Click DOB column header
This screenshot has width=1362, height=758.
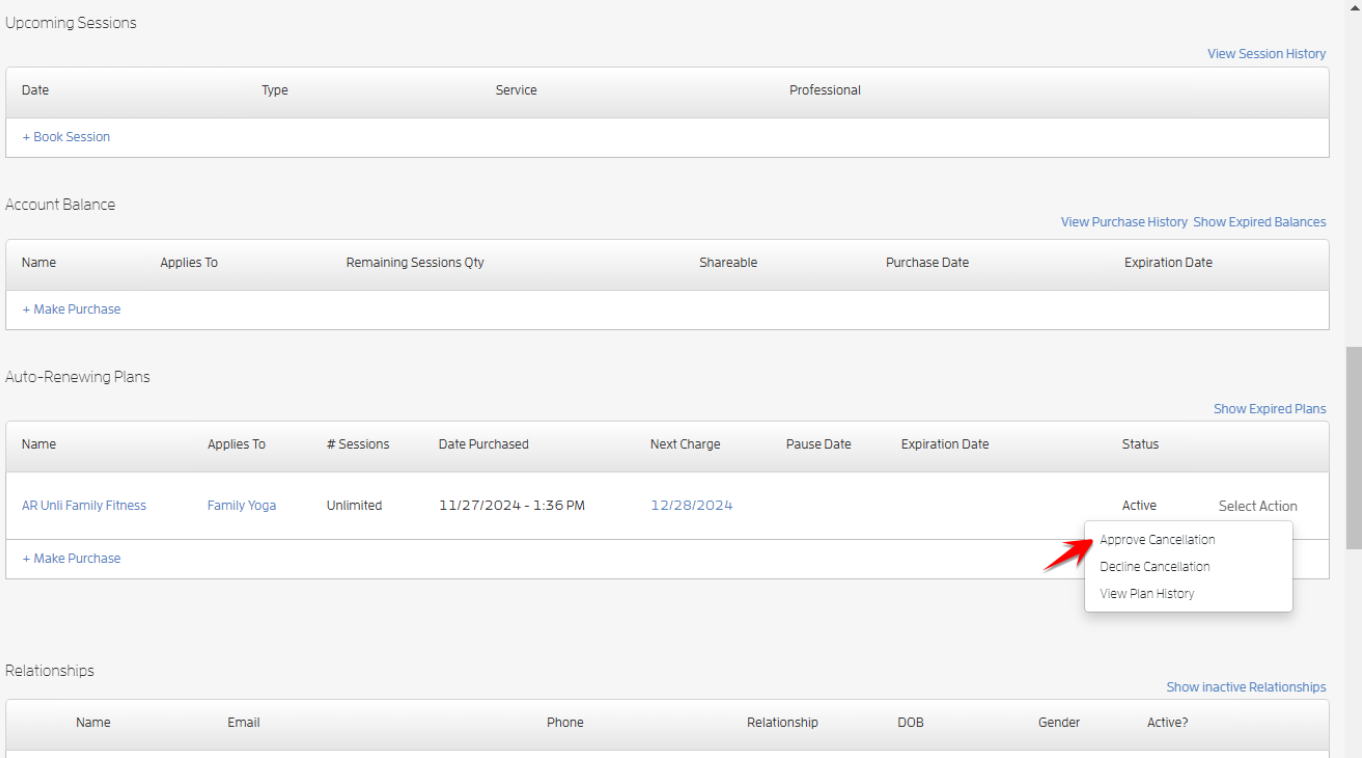[x=911, y=722]
